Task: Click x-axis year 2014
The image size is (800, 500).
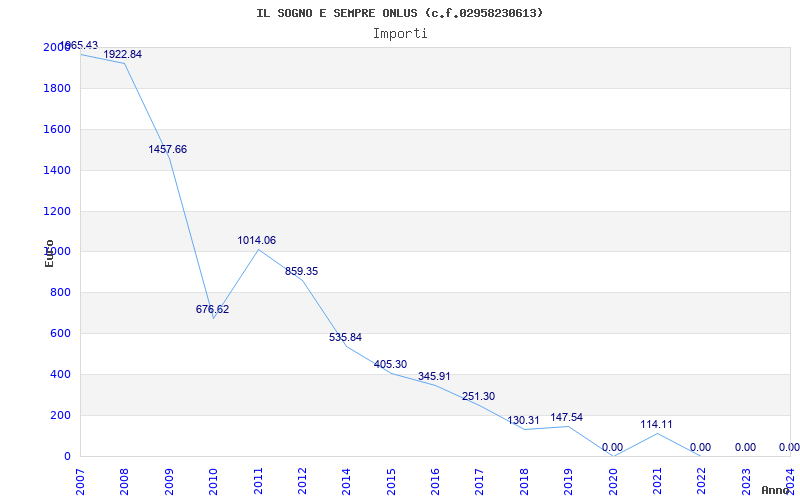Action: [x=347, y=482]
